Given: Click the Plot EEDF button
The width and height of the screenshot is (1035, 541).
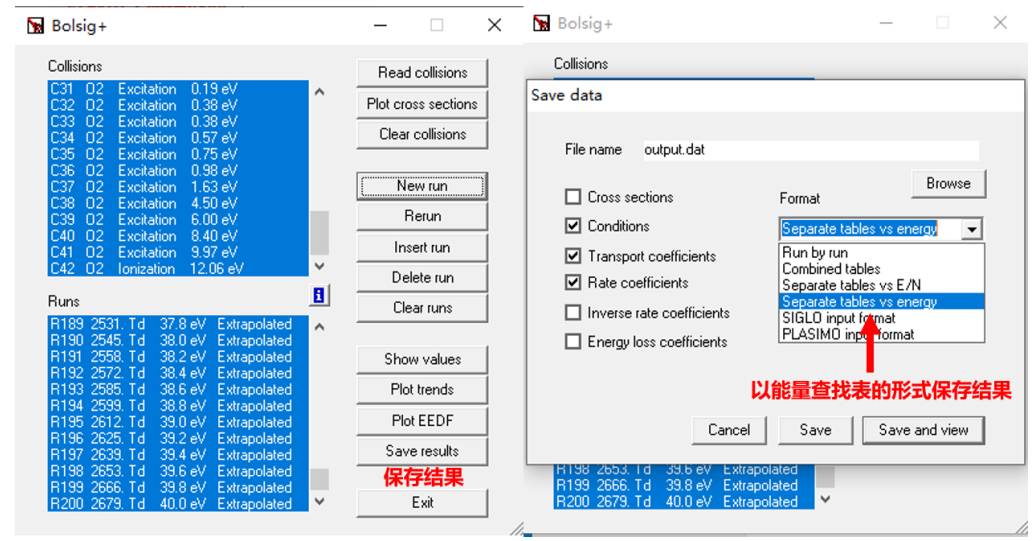Looking at the screenshot, I should click(422, 420).
